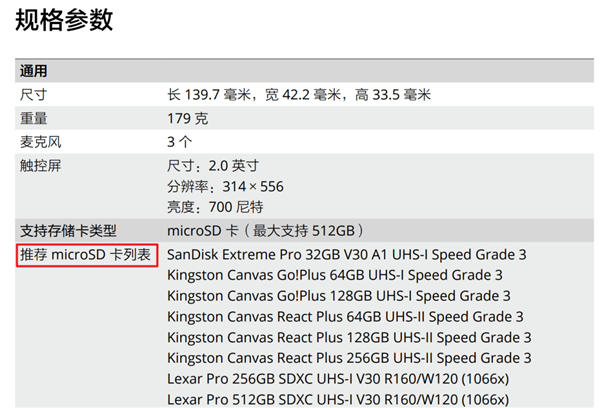Select the 179 克 weight value
Screen dimensions: 600x408
click(187, 119)
